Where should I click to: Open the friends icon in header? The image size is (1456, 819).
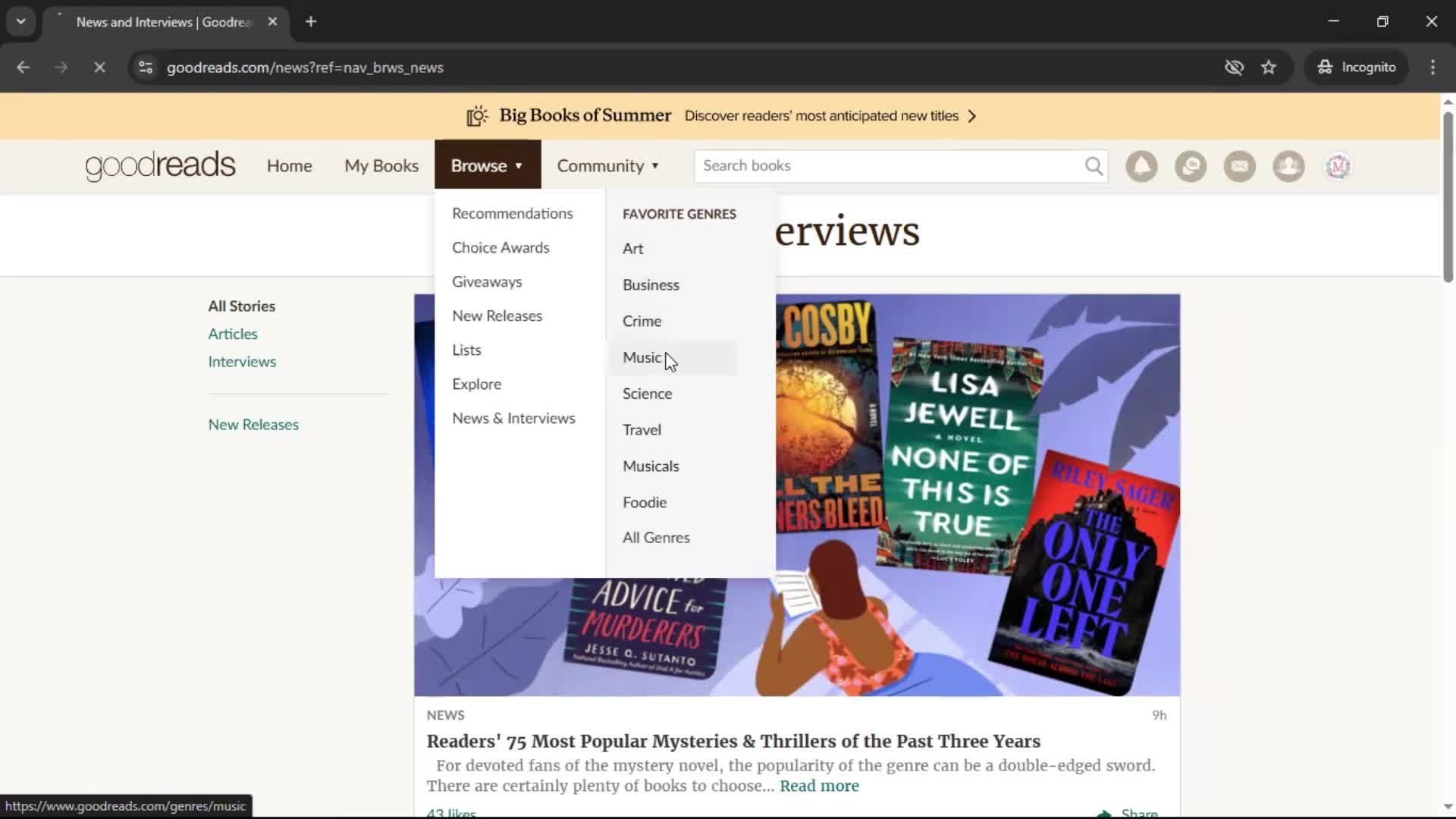[x=1288, y=166]
